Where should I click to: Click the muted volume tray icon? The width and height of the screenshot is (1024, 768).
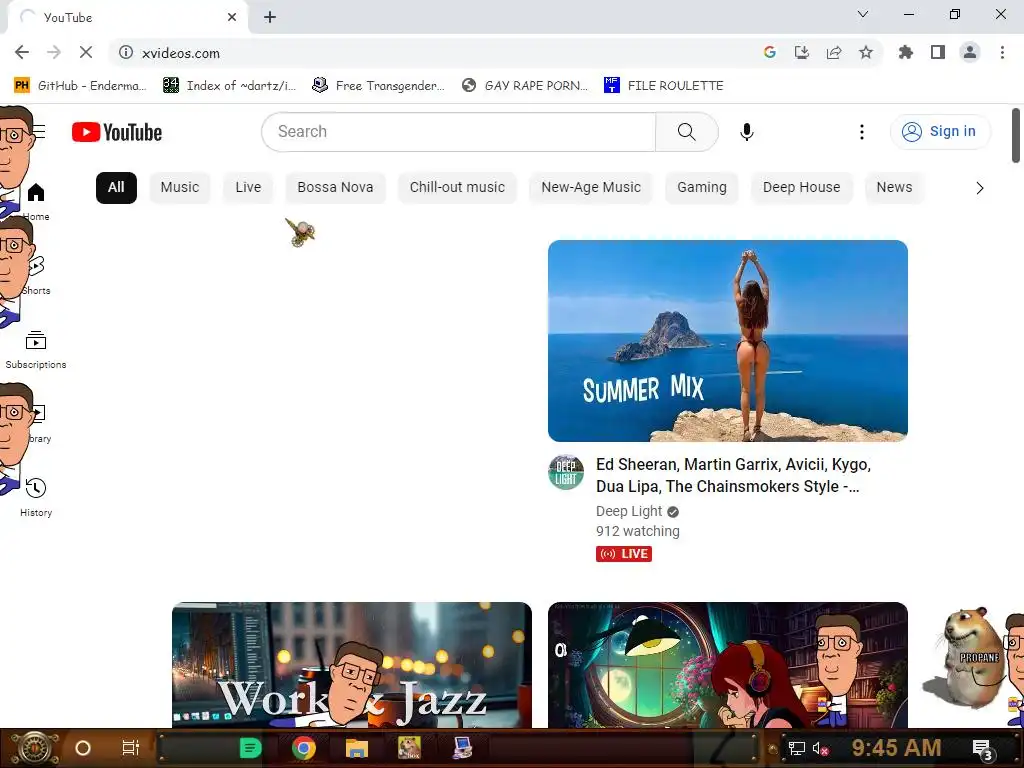coord(821,748)
